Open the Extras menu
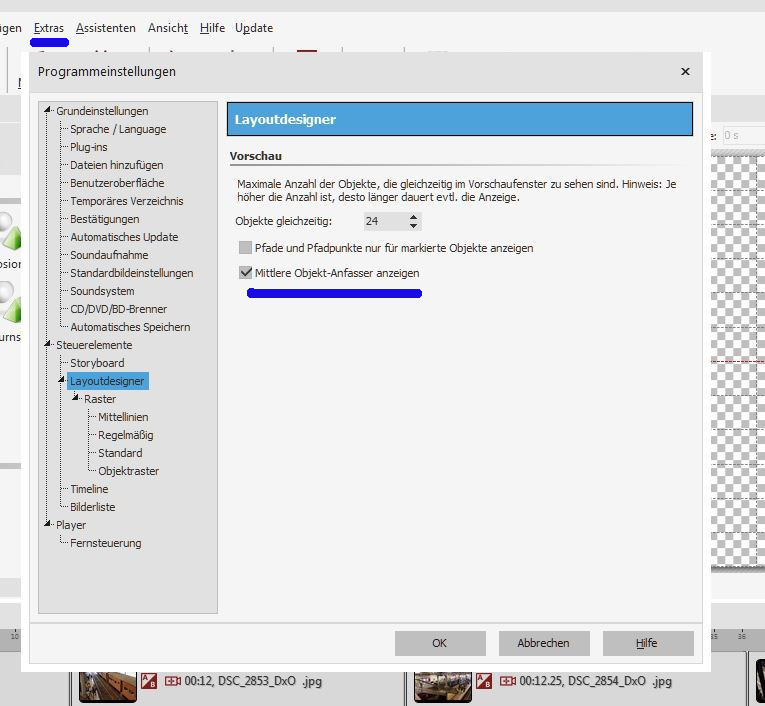This screenshot has width=765, height=706. [48, 28]
